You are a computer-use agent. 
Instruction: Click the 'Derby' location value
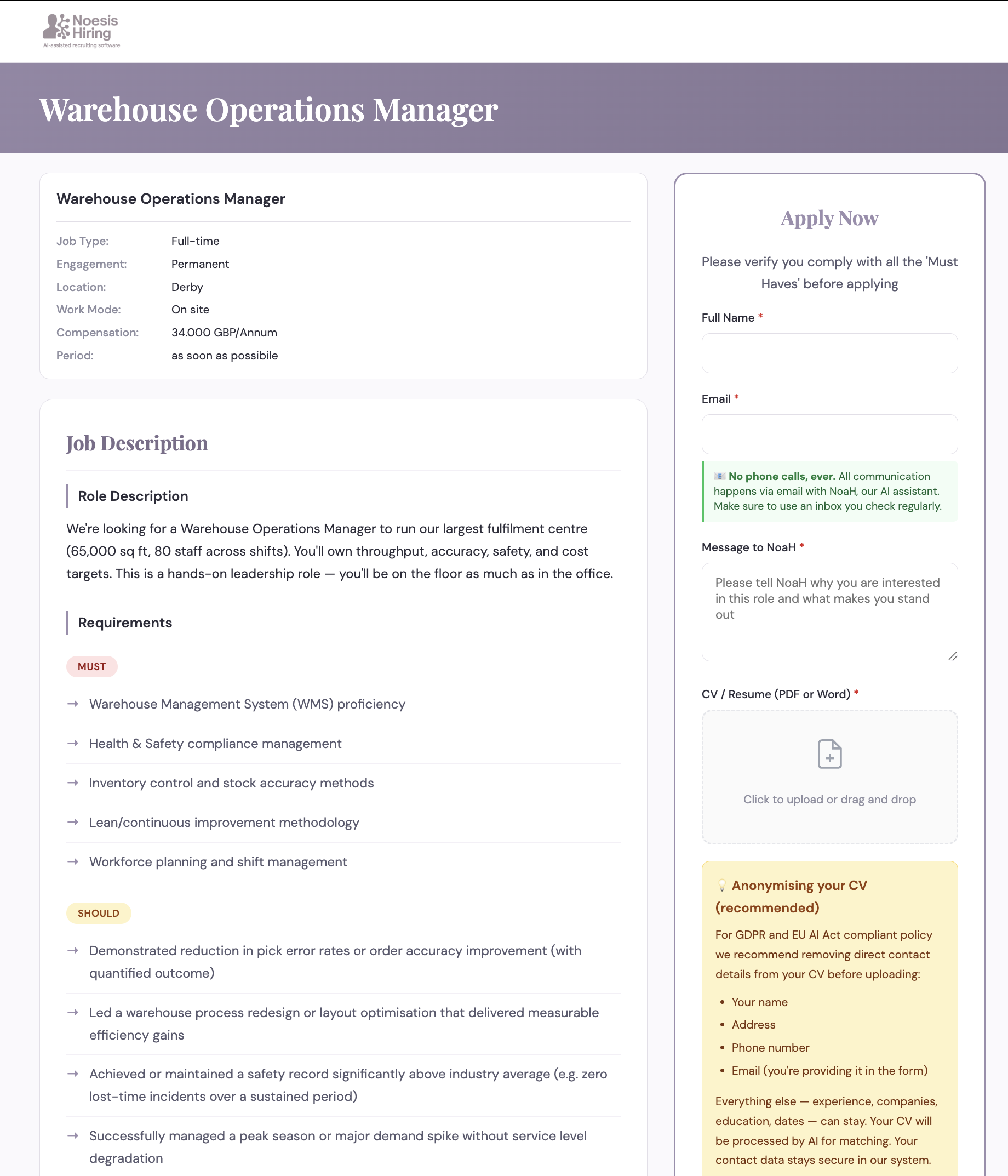(x=187, y=287)
